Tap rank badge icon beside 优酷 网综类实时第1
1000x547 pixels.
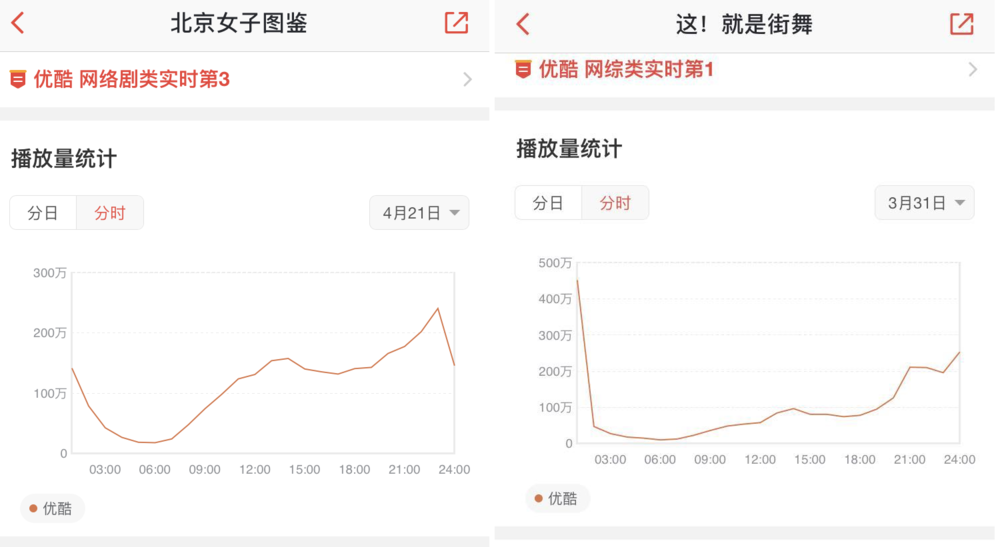[523, 69]
